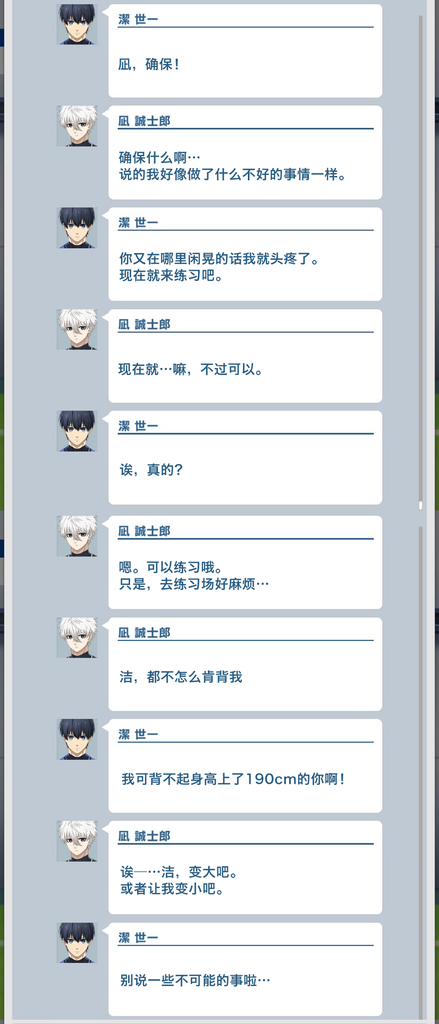Click Nagi's avatar next to '确保什么啊…' message

77,126
